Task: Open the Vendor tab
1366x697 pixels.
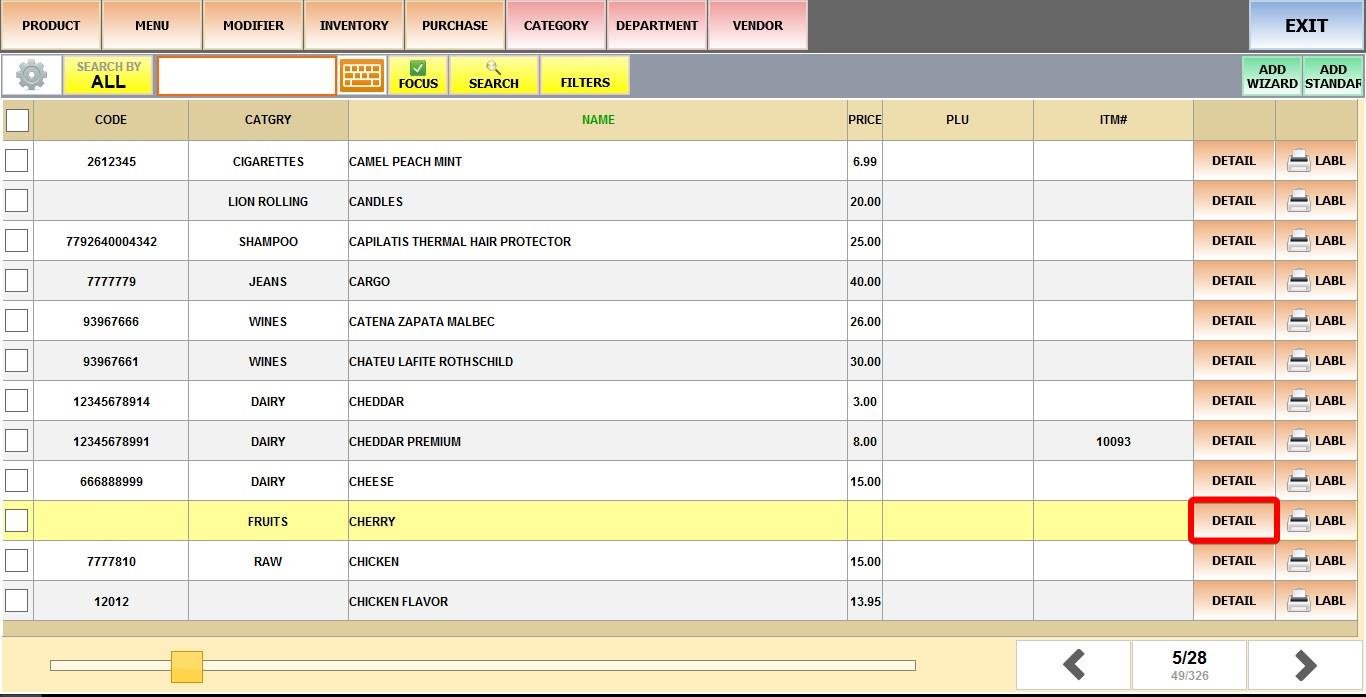Action: (757, 25)
